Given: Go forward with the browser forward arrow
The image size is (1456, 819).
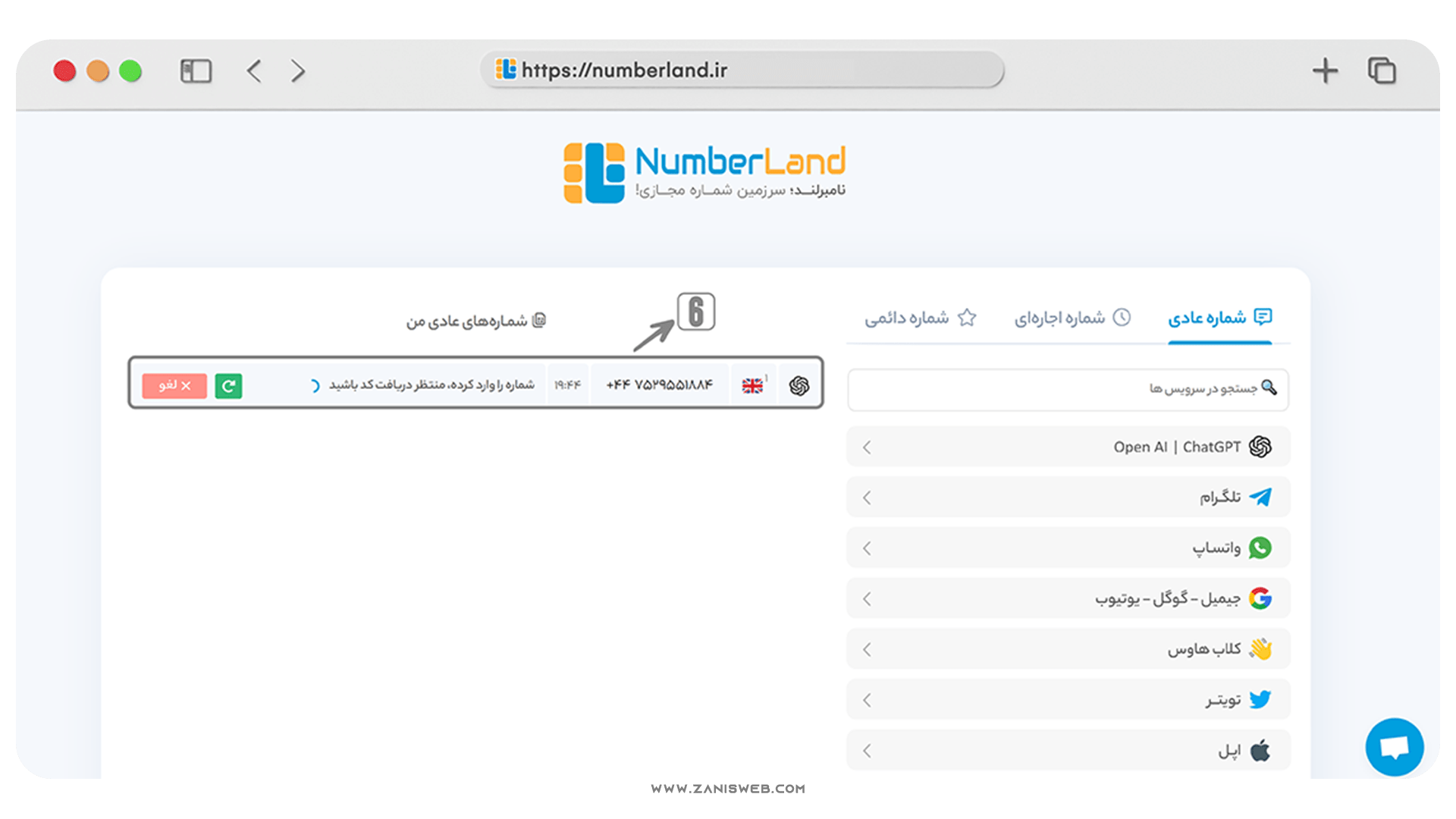Looking at the screenshot, I should [x=298, y=71].
